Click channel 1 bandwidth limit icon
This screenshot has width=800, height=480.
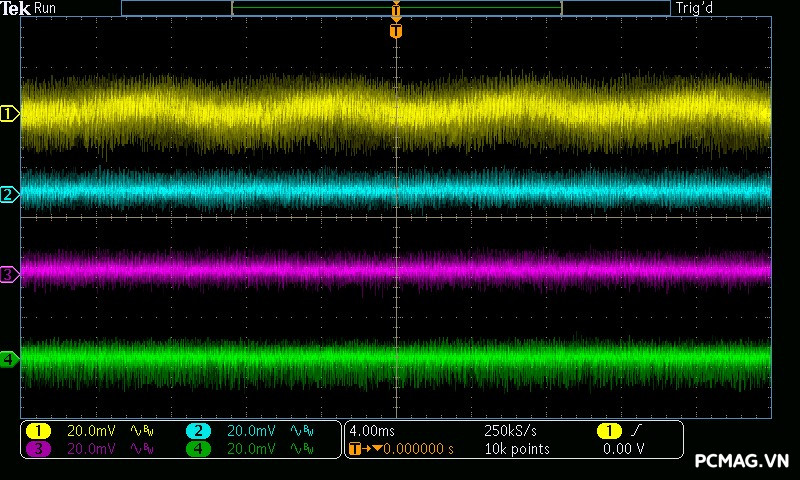tap(144, 431)
